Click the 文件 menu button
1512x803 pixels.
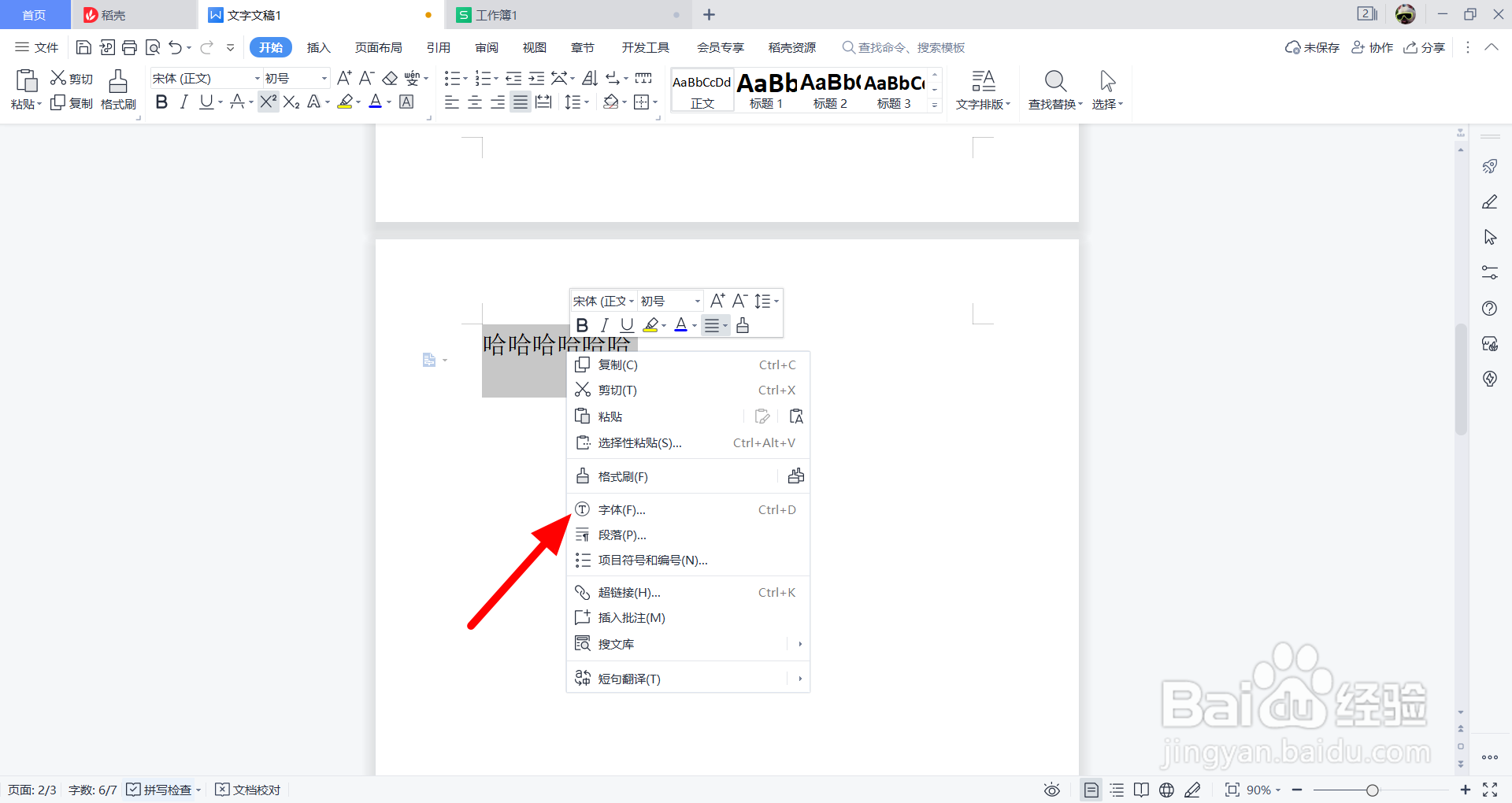(x=37, y=47)
